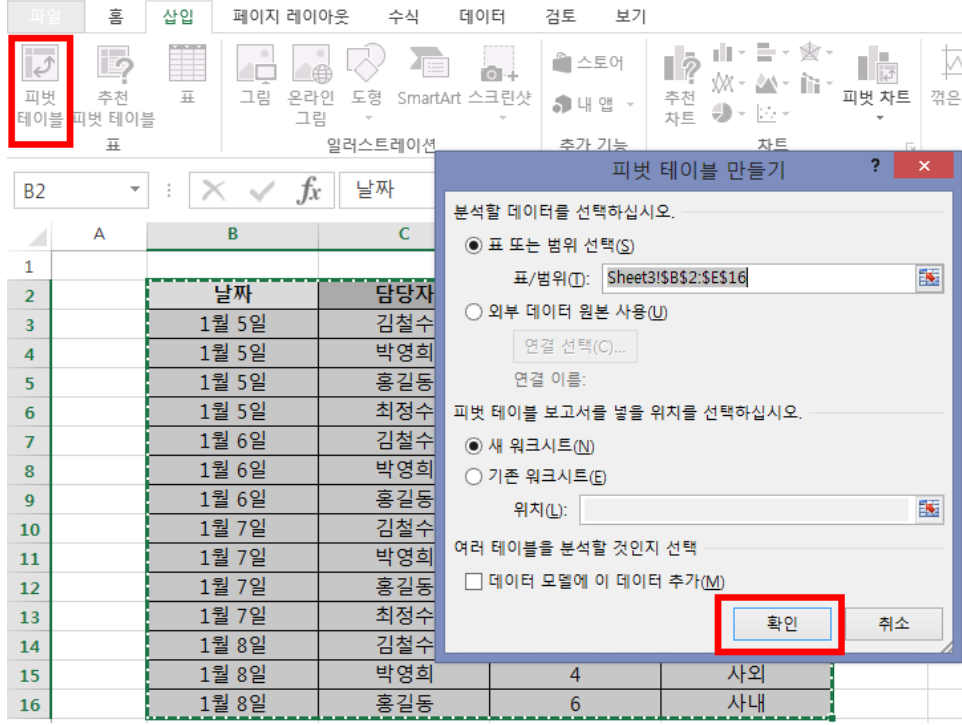Viewport: 962px width, 725px height.
Task: Click the disabled 연결 선택 button
Action: [x=575, y=347]
